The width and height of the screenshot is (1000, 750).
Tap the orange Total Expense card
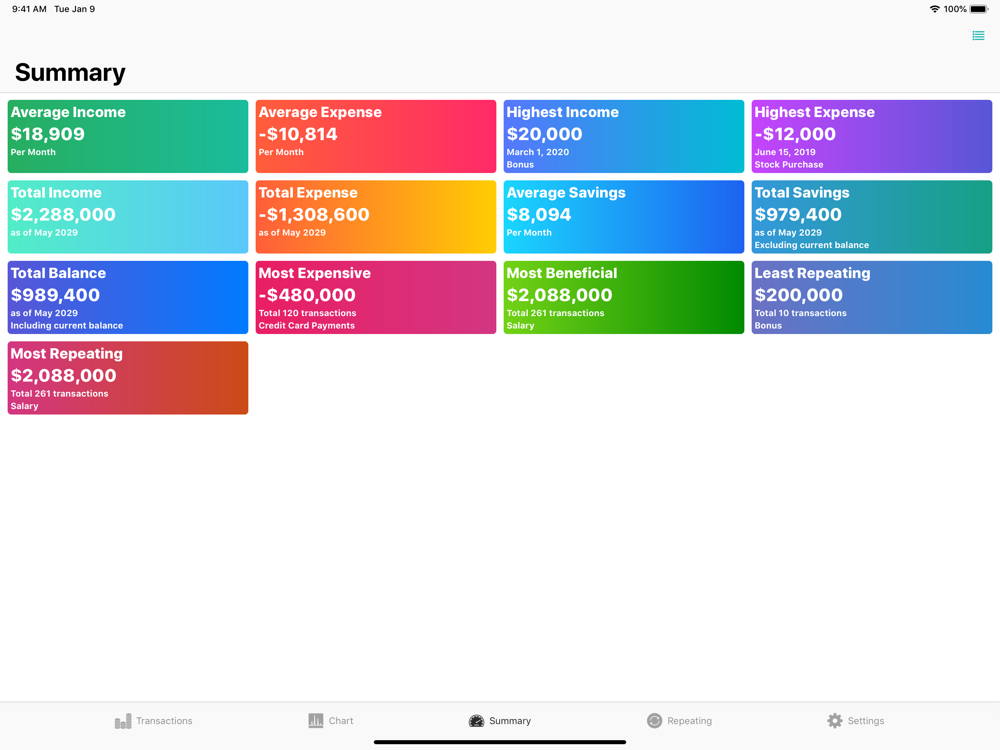click(x=376, y=217)
